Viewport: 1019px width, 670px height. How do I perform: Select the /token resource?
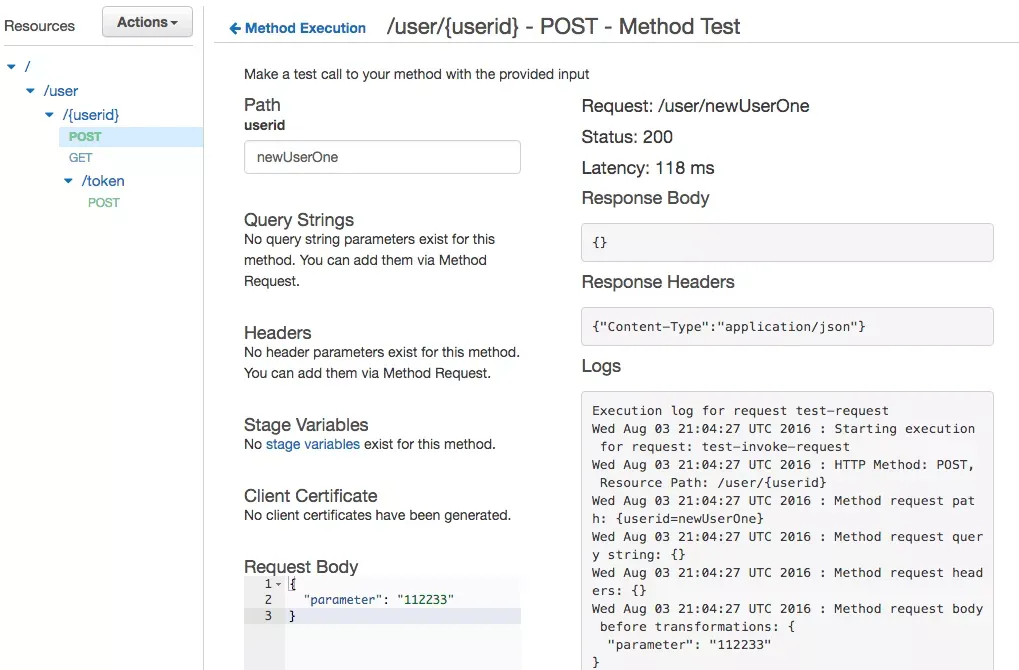[x=103, y=181]
